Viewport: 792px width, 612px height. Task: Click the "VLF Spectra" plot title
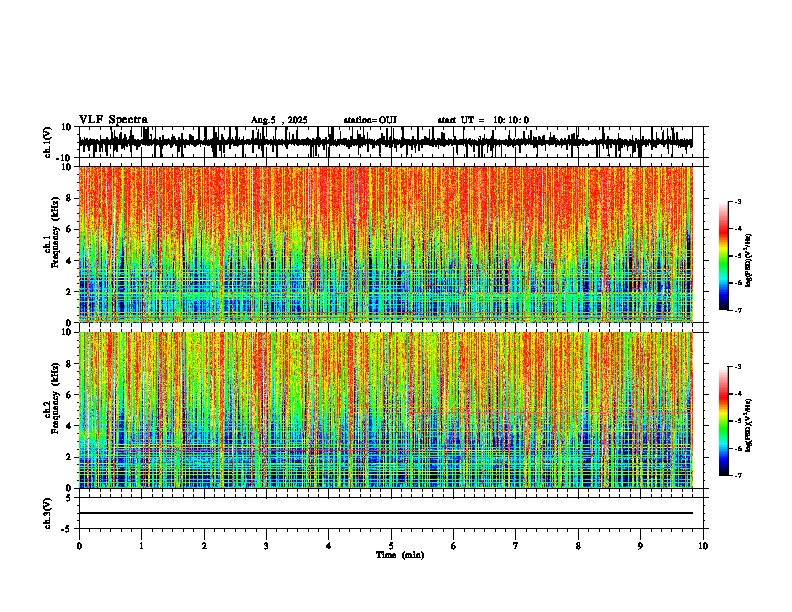coord(113,120)
